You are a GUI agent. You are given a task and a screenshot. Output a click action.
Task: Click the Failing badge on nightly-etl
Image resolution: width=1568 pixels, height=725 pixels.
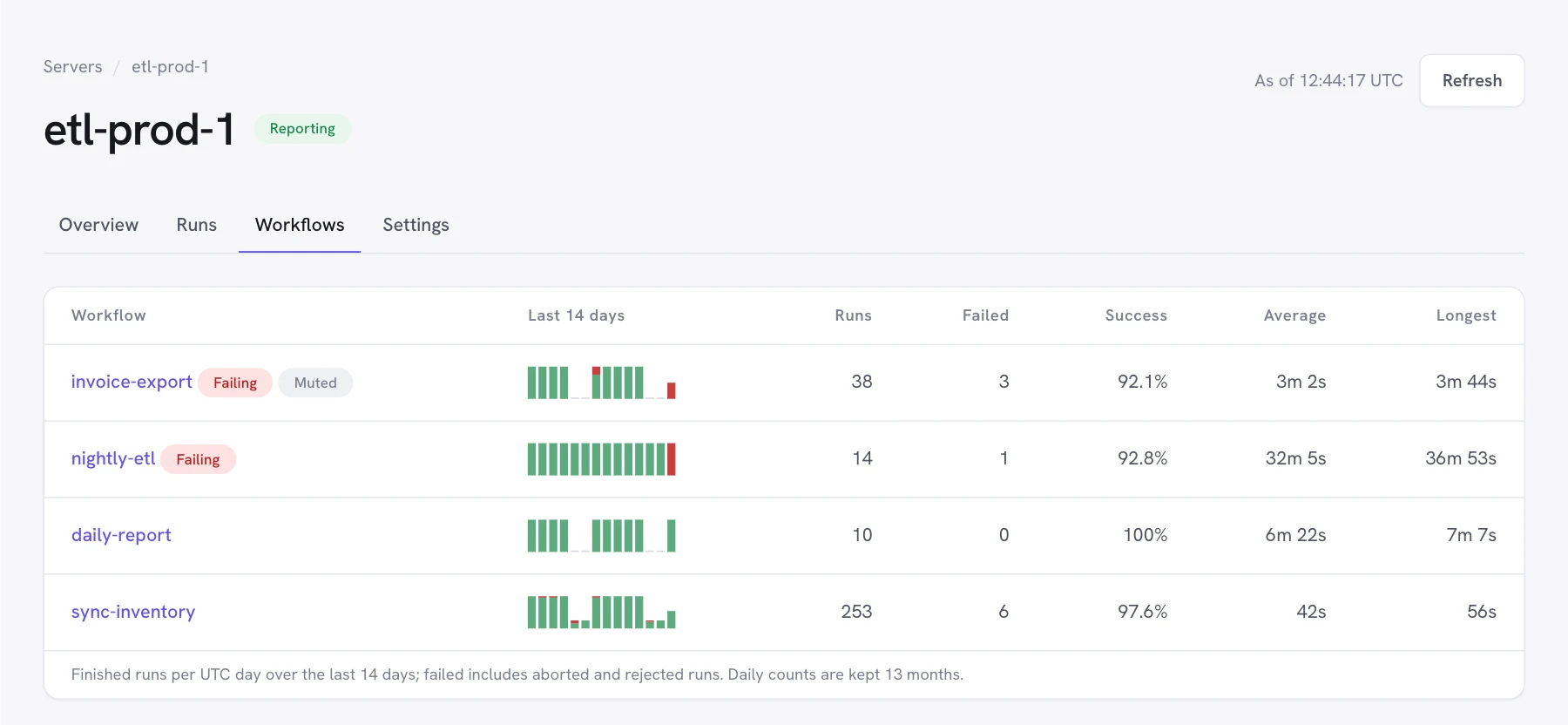click(x=198, y=459)
